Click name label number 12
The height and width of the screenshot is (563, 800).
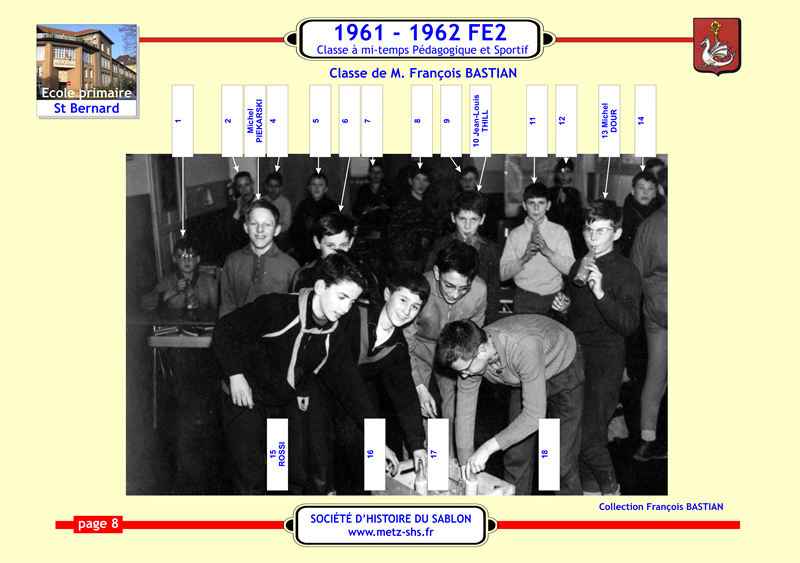566,121
